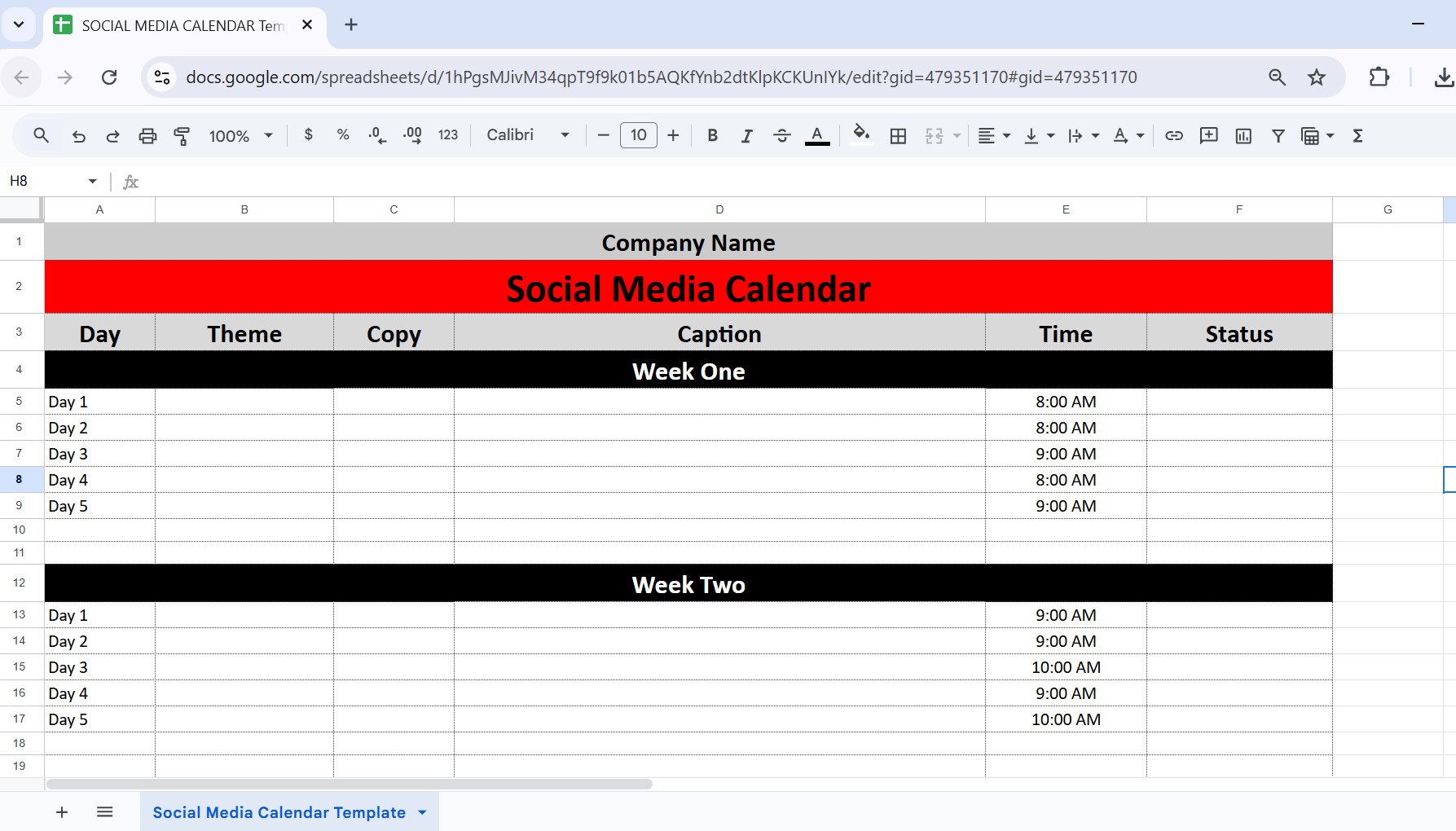The width and height of the screenshot is (1456, 831).
Task: Open the all sheets list menu
Action: point(104,811)
